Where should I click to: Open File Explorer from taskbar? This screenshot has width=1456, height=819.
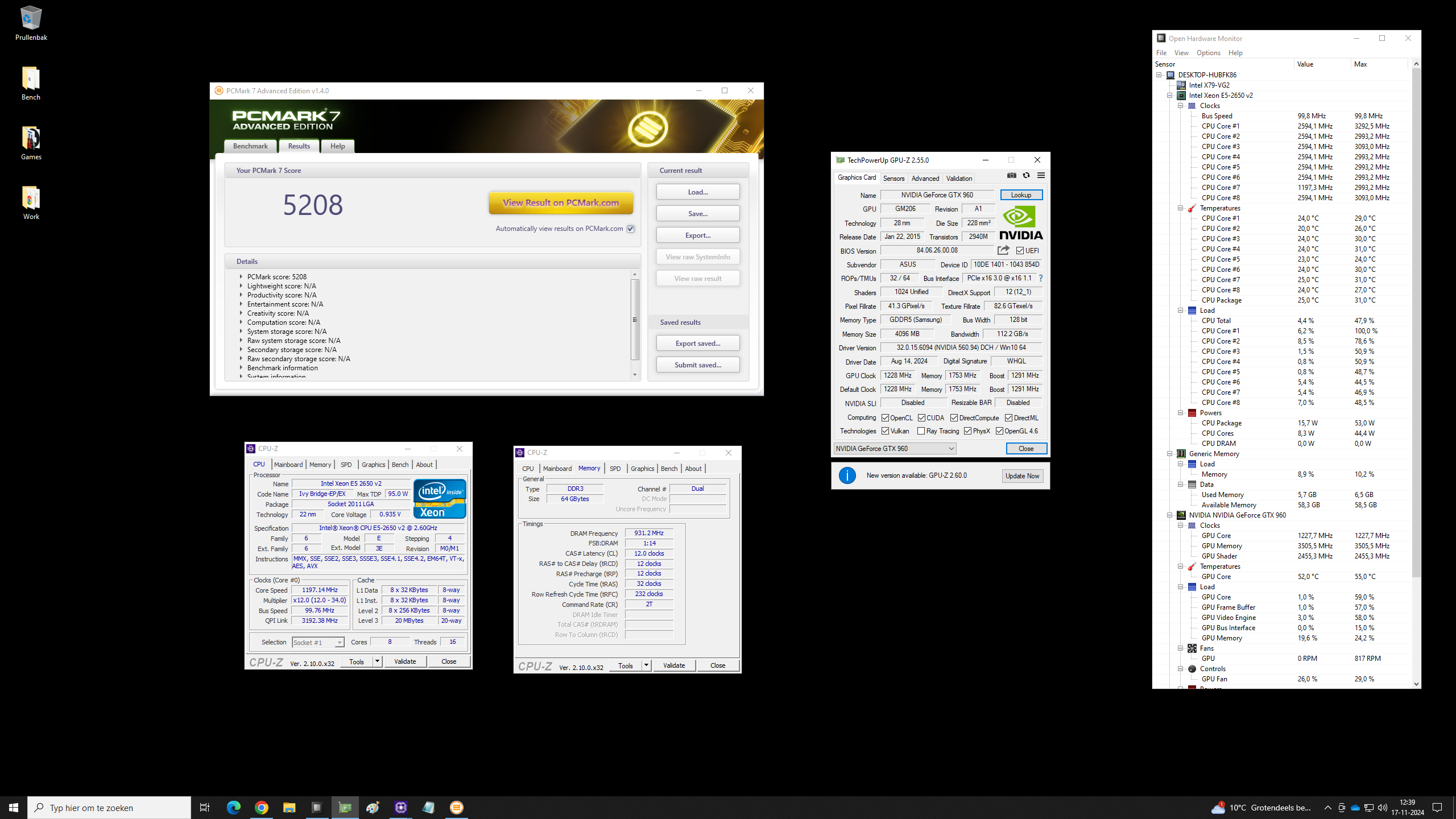[x=289, y=808]
